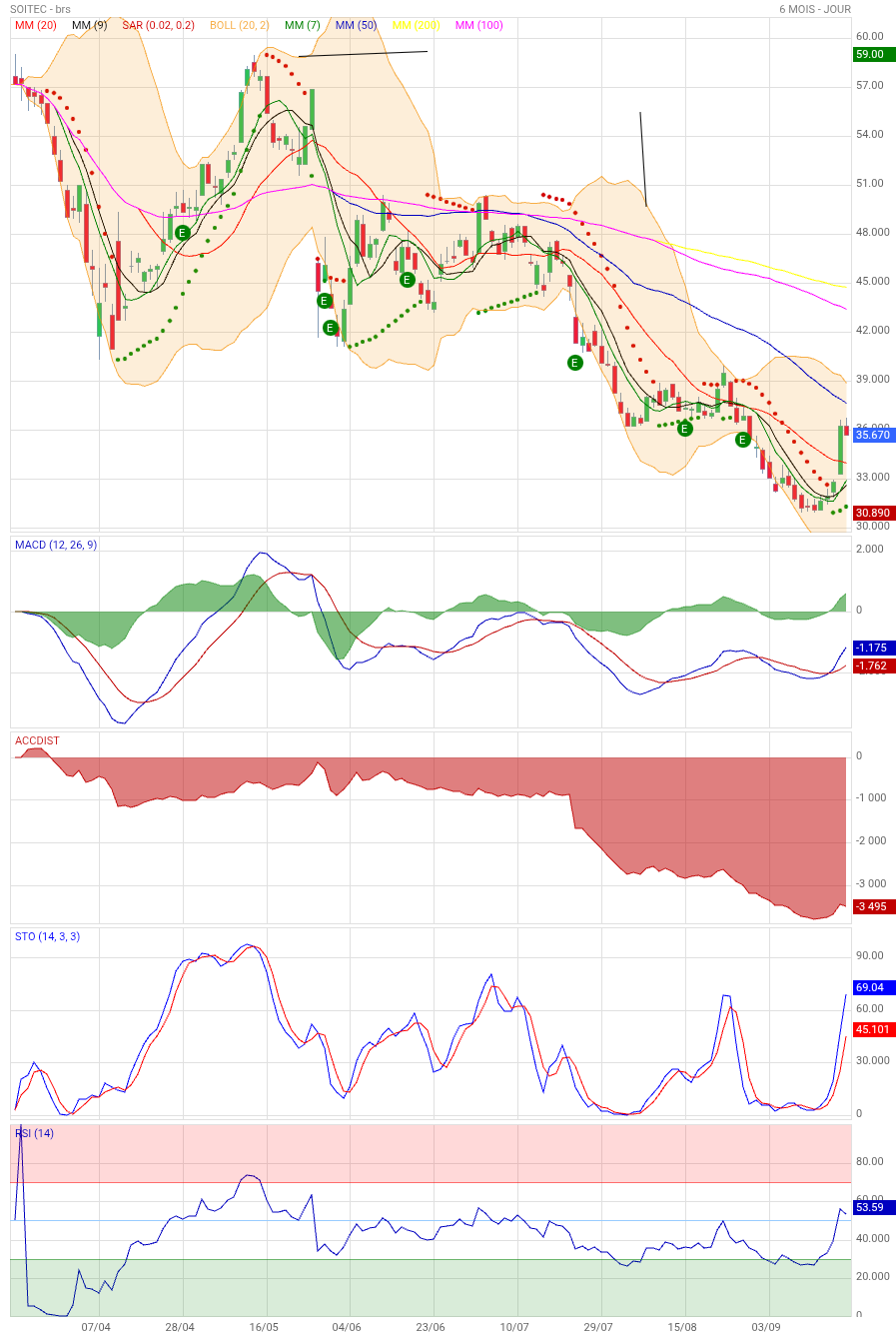Click the 90.00 stochastic axis value

tap(870, 955)
